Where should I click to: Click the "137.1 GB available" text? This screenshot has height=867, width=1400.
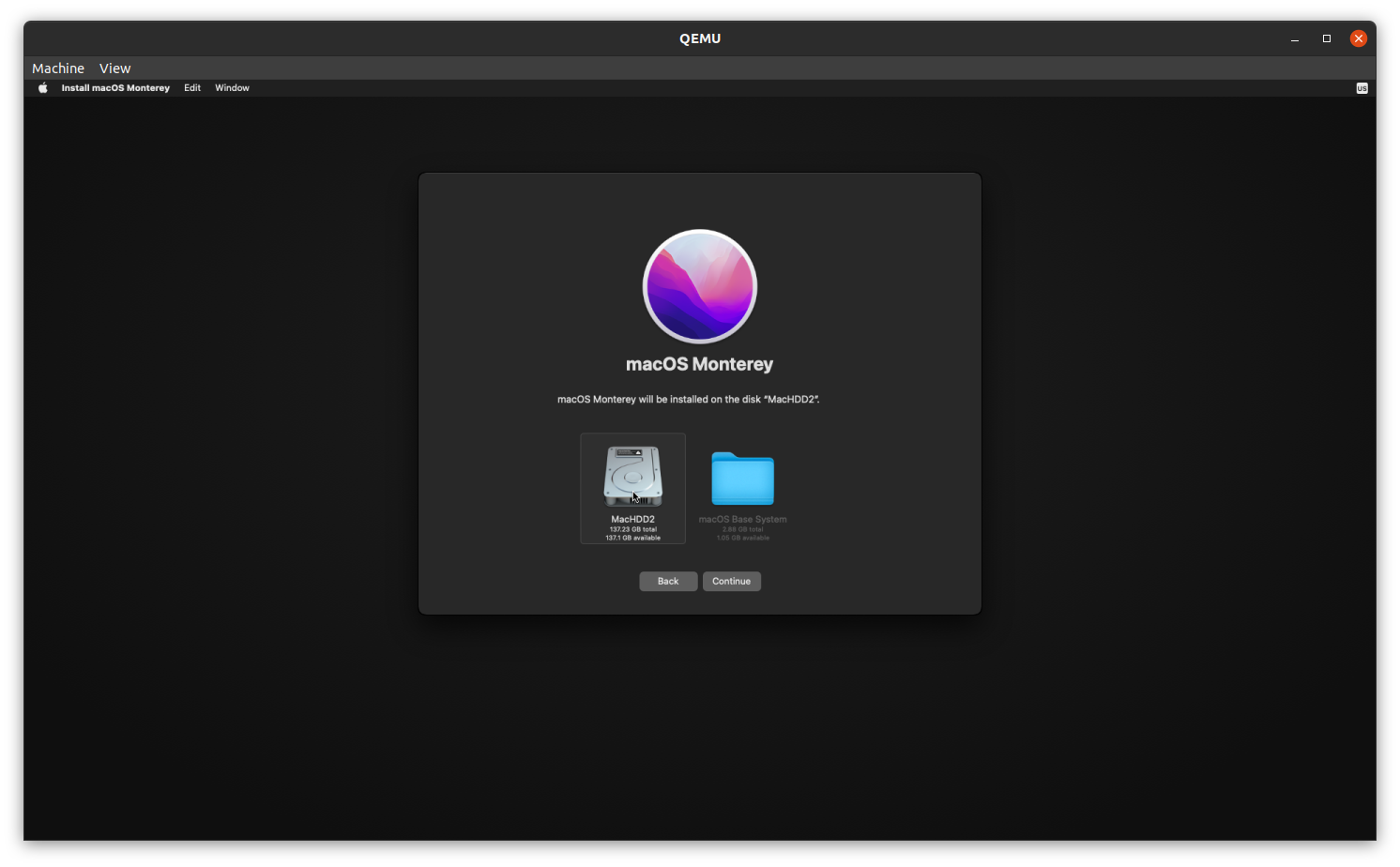(633, 538)
